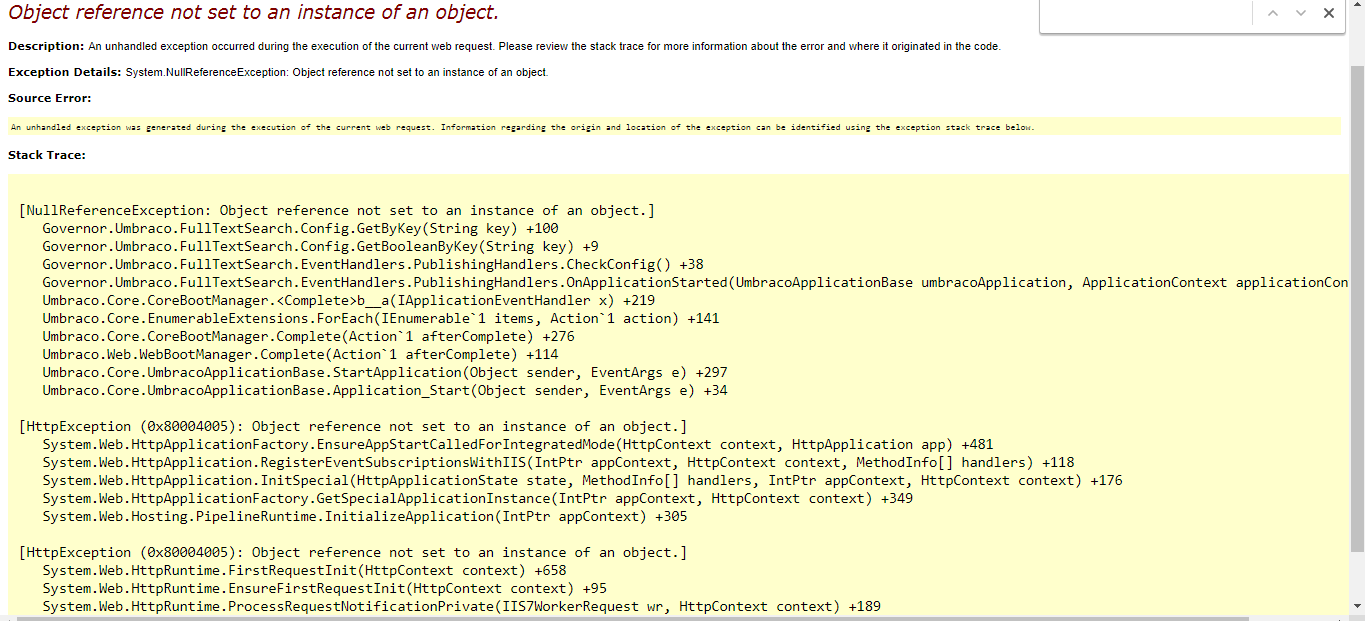
Task: Click the "ProcessRequestNotificationPrivate" +189 line
Action: coord(461,606)
